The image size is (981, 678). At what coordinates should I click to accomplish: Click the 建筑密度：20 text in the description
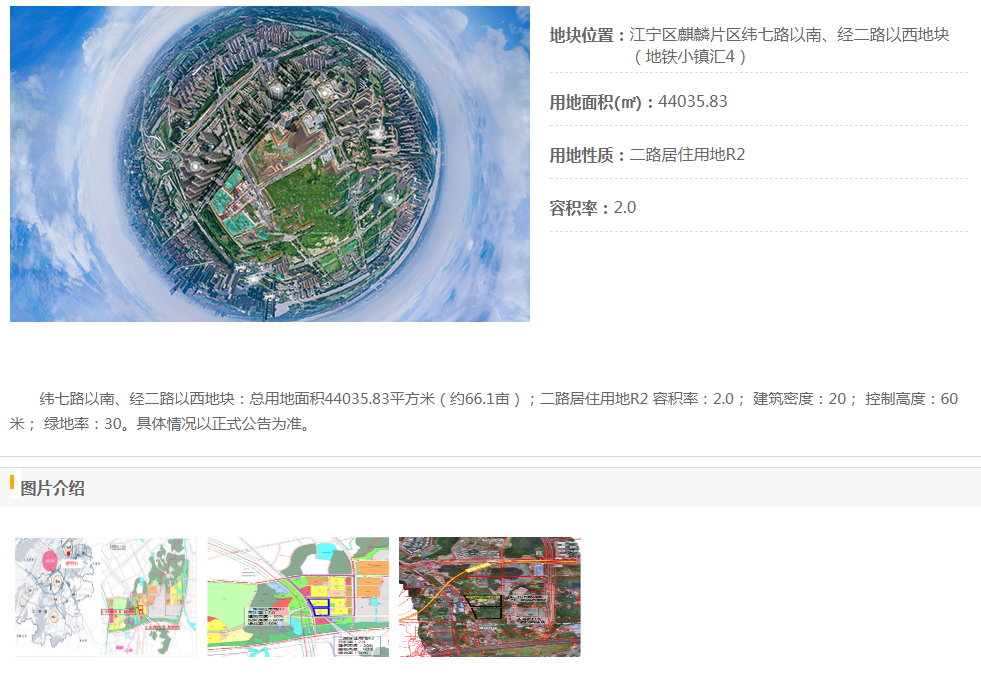pos(805,399)
